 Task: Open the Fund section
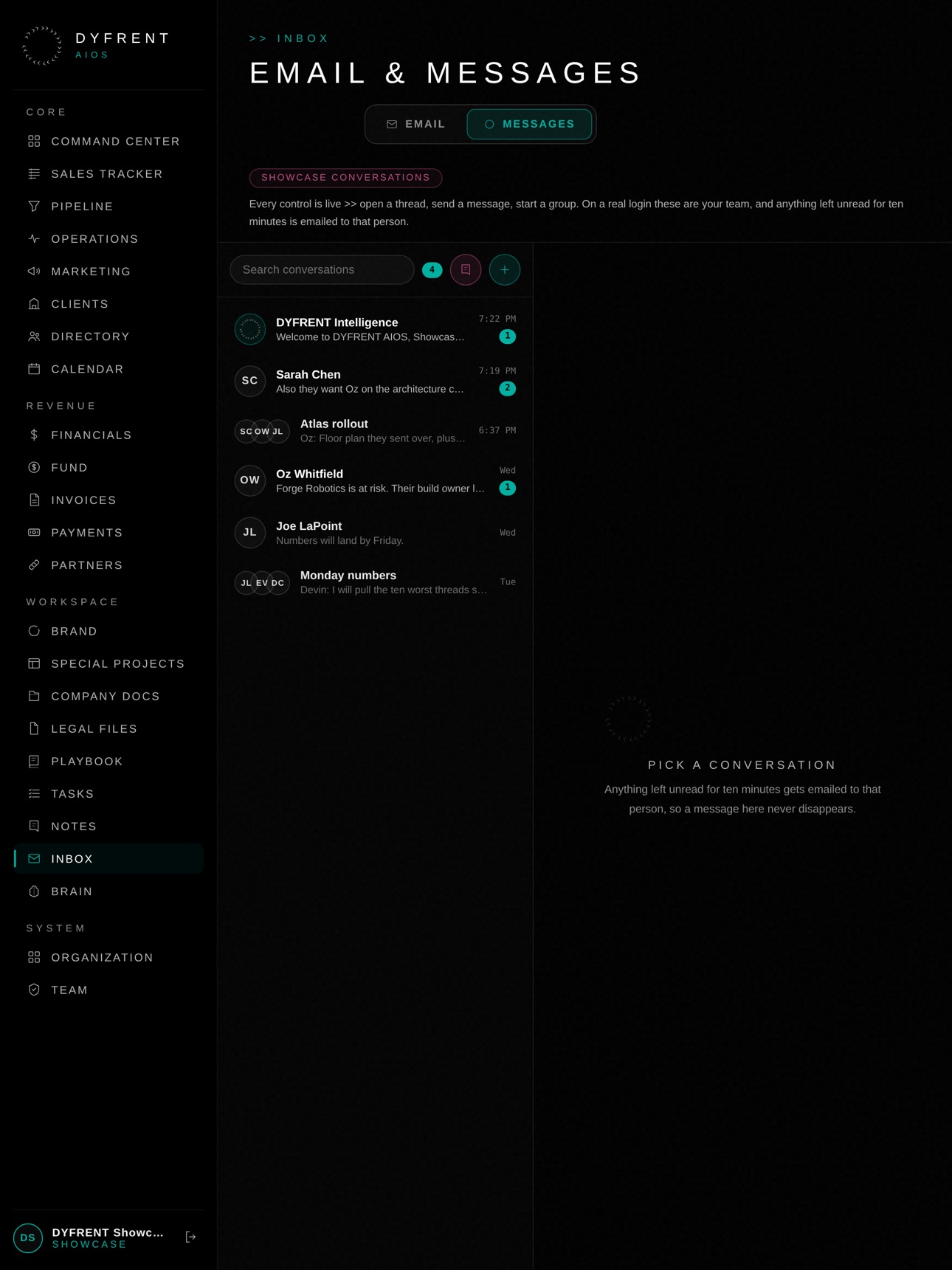click(108, 467)
